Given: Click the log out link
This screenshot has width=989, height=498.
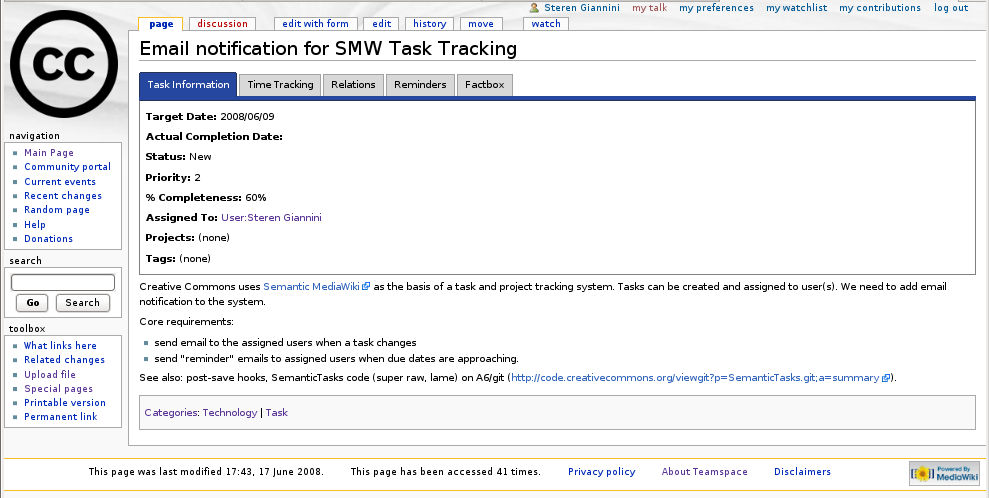Looking at the screenshot, I should click(950, 8).
